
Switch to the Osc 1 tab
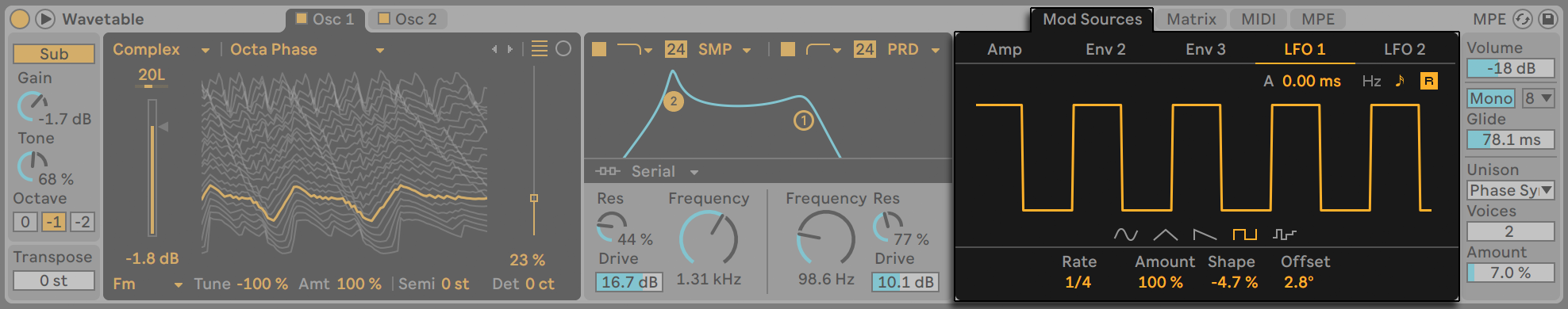(x=325, y=19)
